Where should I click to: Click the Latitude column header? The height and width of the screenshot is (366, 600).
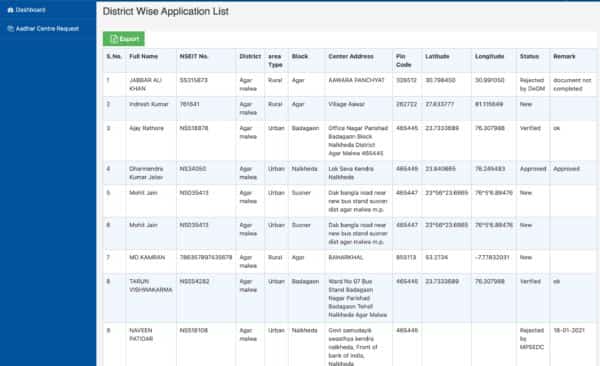click(x=437, y=56)
